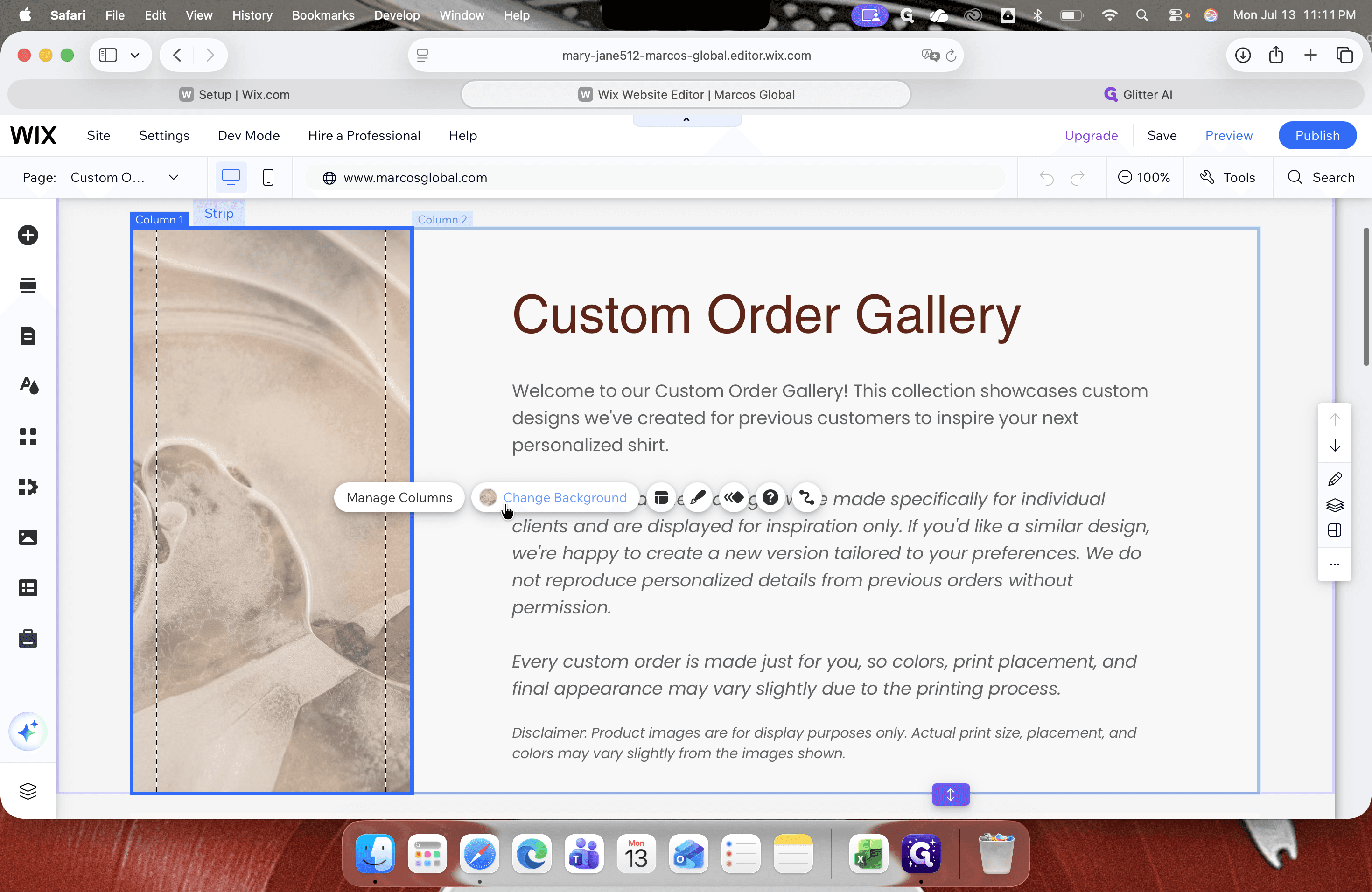The height and width of the screenshot is (892, 1372).
Task: Open the Add Section sidebar icon
Action: coord(28,285)
